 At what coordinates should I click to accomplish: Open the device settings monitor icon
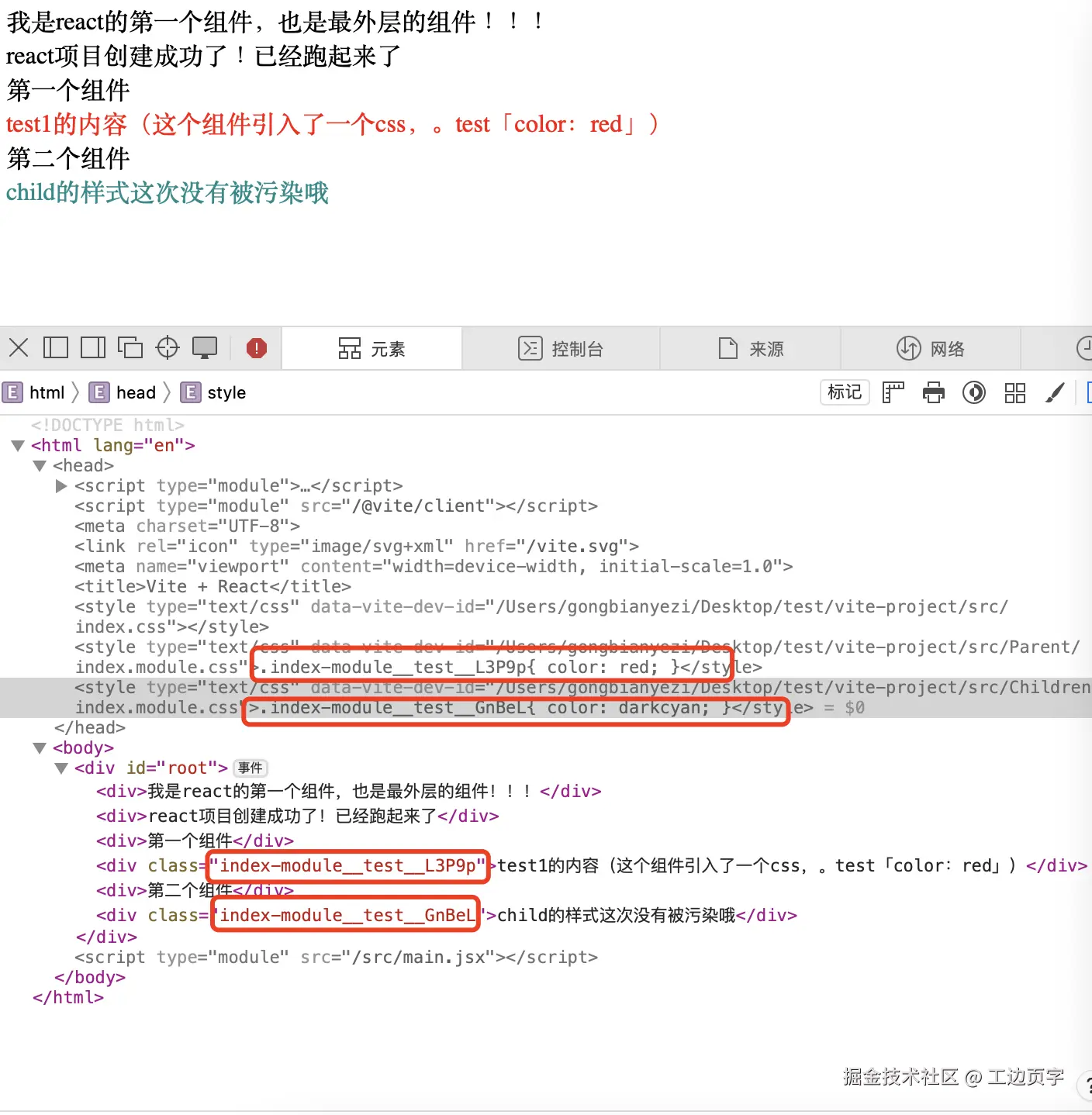[x=206, y=347]
